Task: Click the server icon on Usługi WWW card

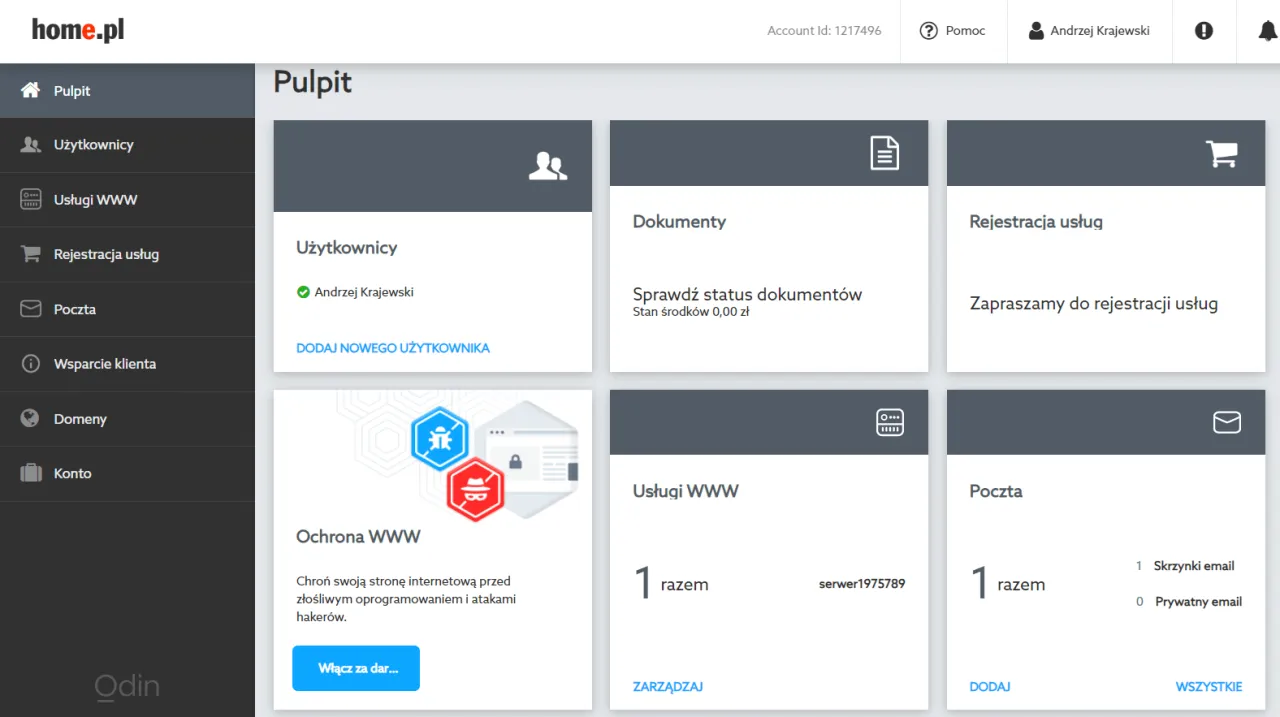Action: [889, 422]
